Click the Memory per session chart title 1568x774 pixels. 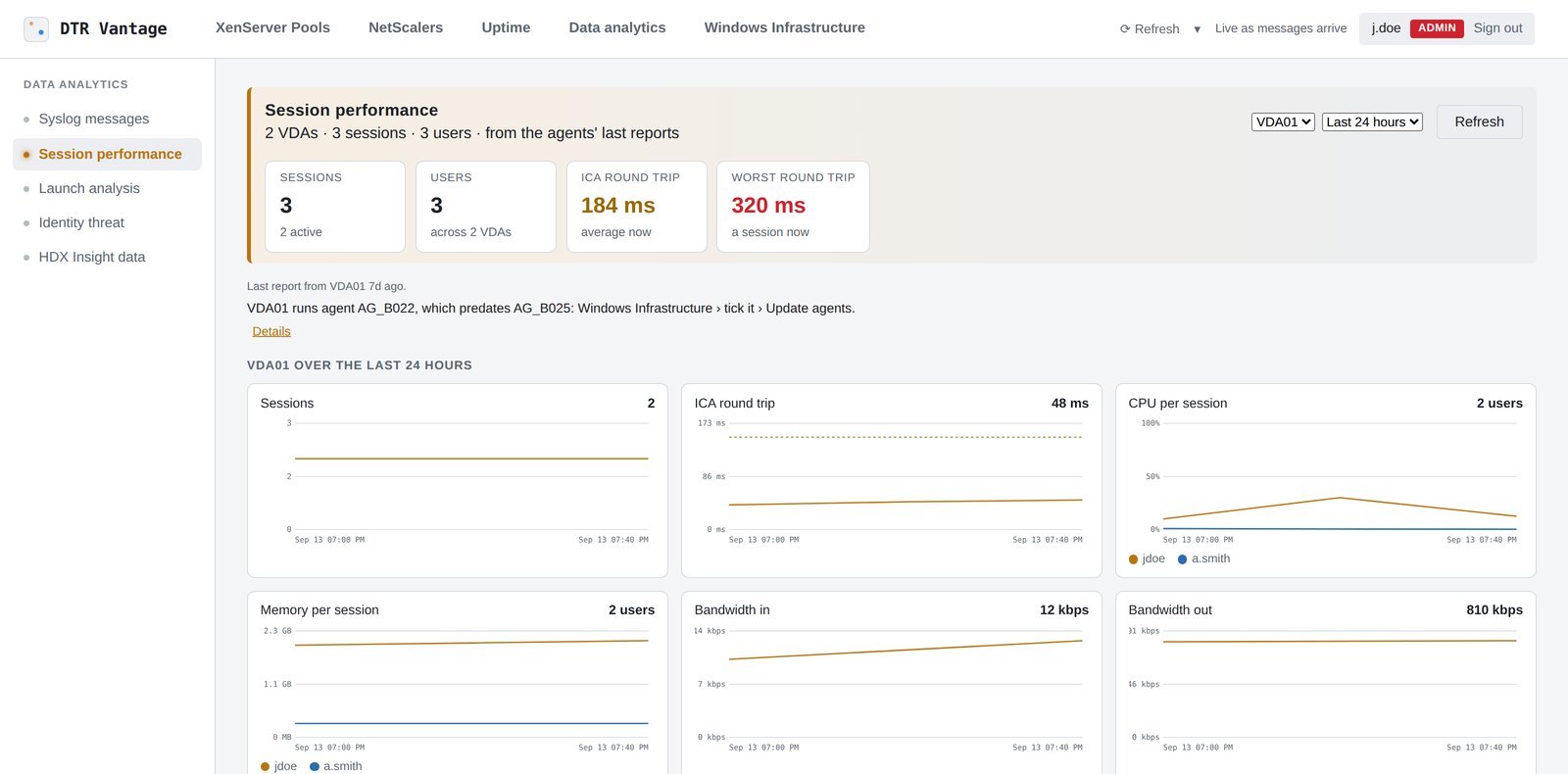319,609
